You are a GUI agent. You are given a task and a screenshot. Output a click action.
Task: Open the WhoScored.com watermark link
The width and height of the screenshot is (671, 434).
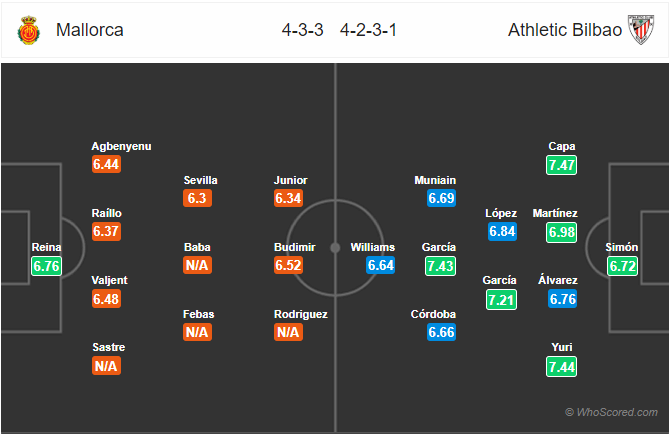(612, 412)
